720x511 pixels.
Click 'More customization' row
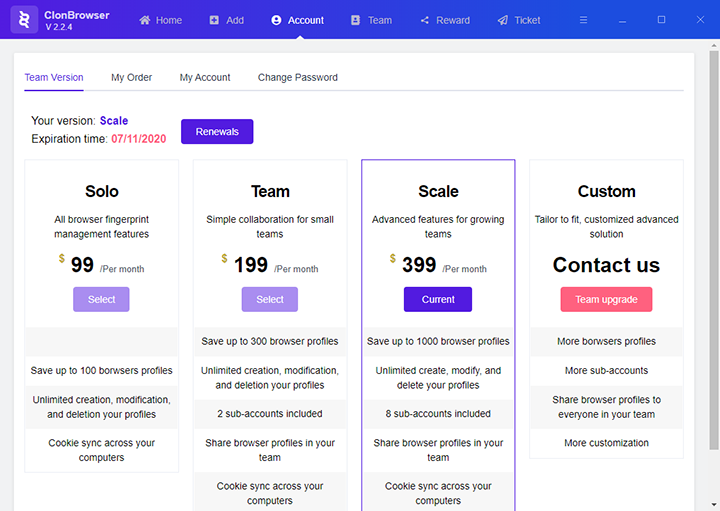(x=606, y=443)
